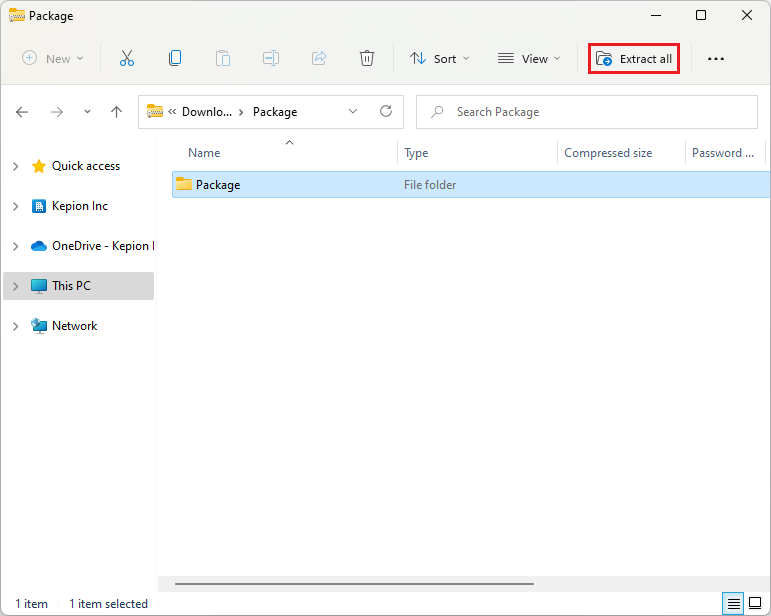The width and height of the screenshot is (771, 616).
Task: Click the '1 item selected' status text
Action: click(x=108, y=604)
